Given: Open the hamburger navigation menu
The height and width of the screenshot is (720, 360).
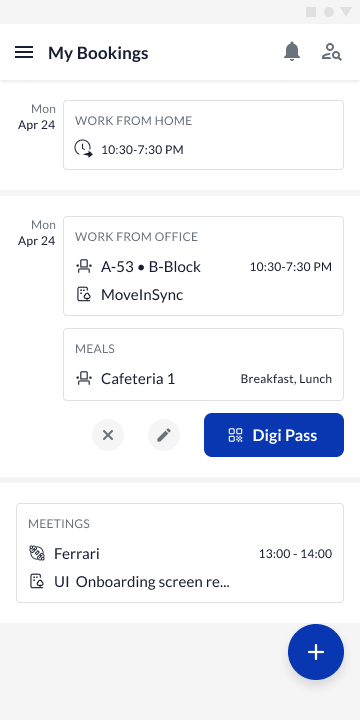Looking at the screenshot, I should point(24,52).
